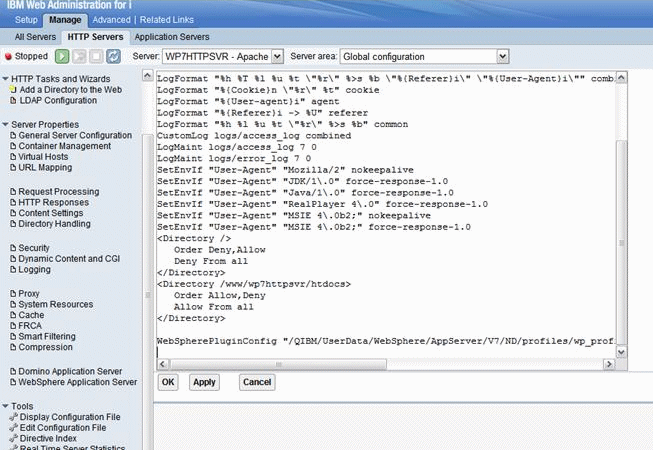Collapse Server Properties section
Screen dimensions: 653x450
tap(5, 124)
